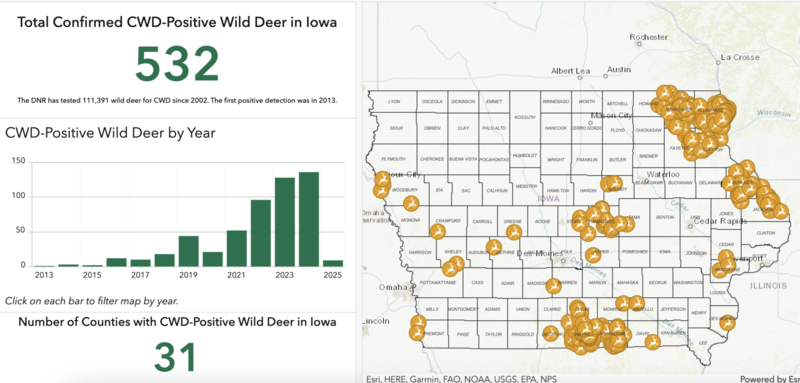The width and height of the screenshot is (800, 383).
Task: Click the "Waterloo" city label
Action: [663, 174]
